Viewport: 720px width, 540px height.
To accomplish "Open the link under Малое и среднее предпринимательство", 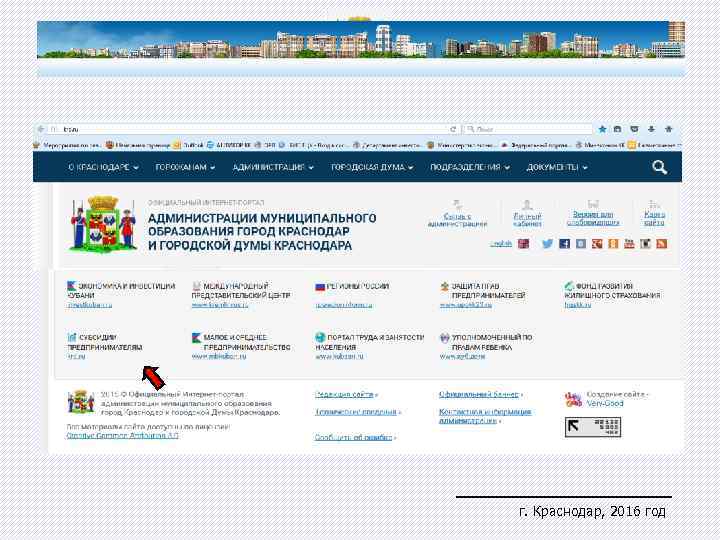I will pos(219,356).
